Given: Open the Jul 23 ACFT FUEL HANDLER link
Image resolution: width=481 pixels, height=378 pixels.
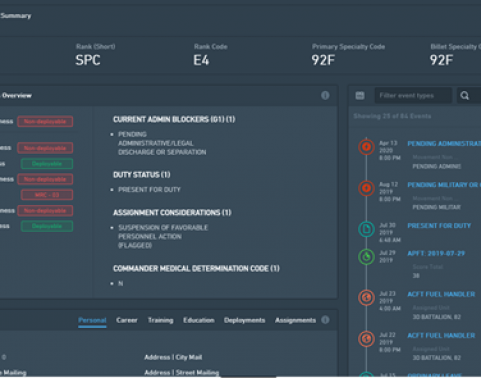Looking at the screenshot, I should point(441,294).
